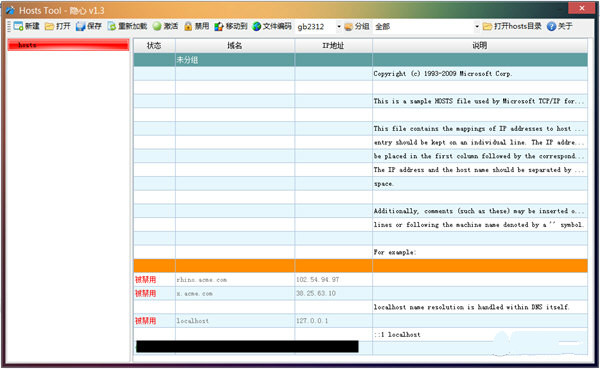Click the 新建 (New) toolbar icon
The image size is (600, 369).
[18, 26]
